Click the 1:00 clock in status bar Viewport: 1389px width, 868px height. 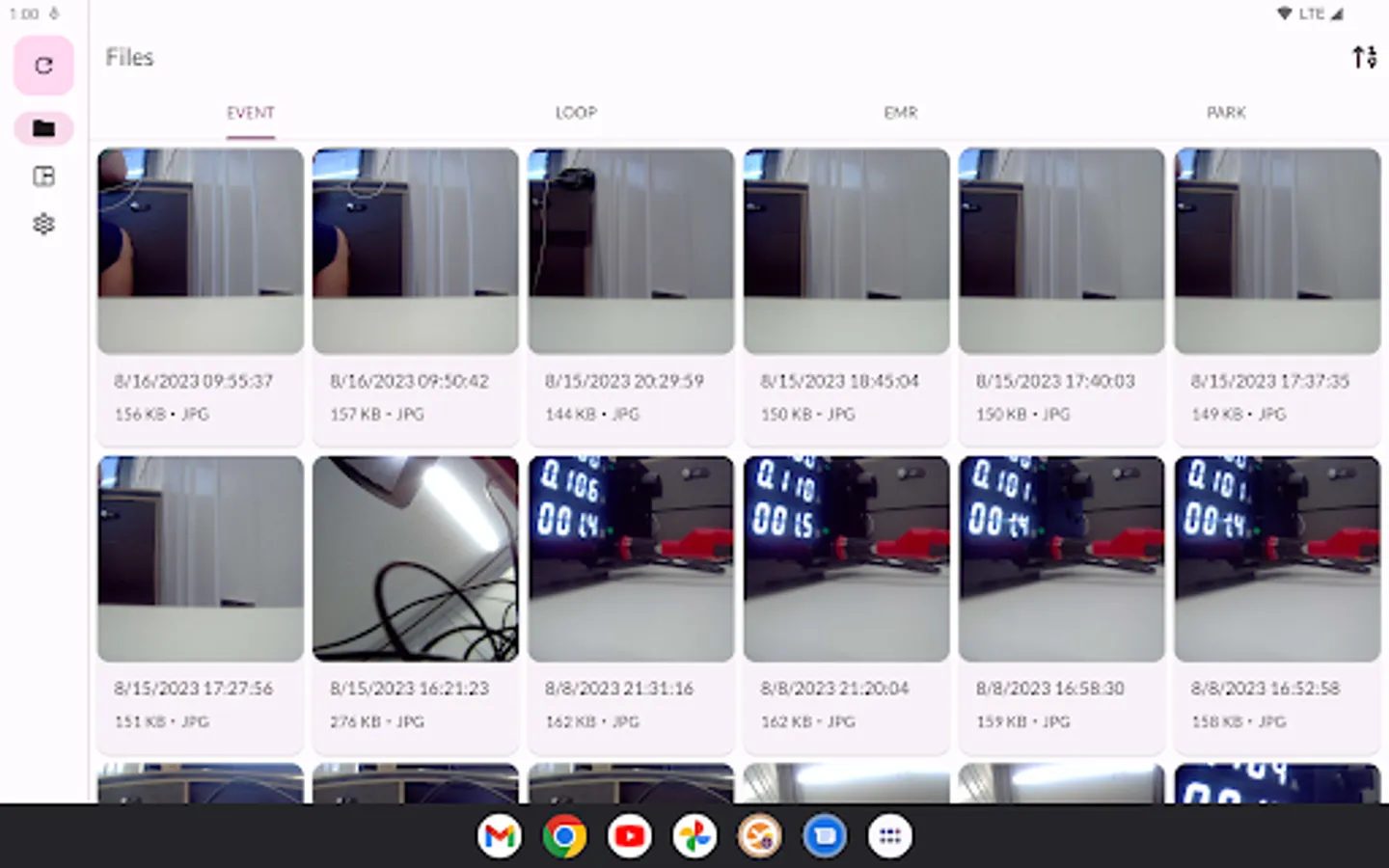pos(24,14)
